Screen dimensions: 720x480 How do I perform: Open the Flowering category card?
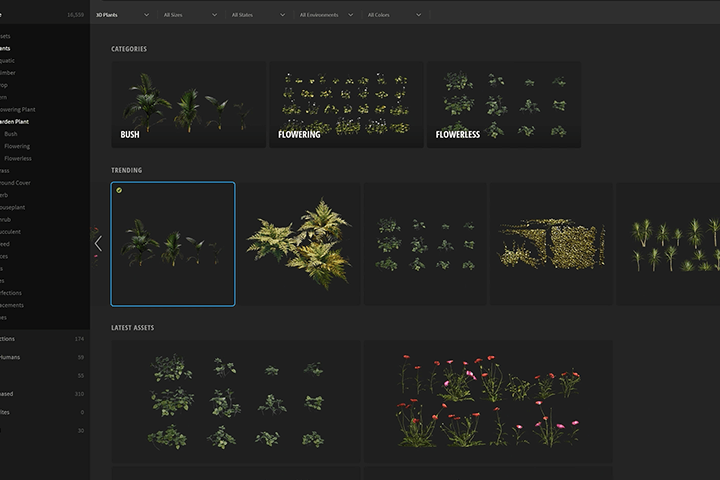tap(346, 105)
